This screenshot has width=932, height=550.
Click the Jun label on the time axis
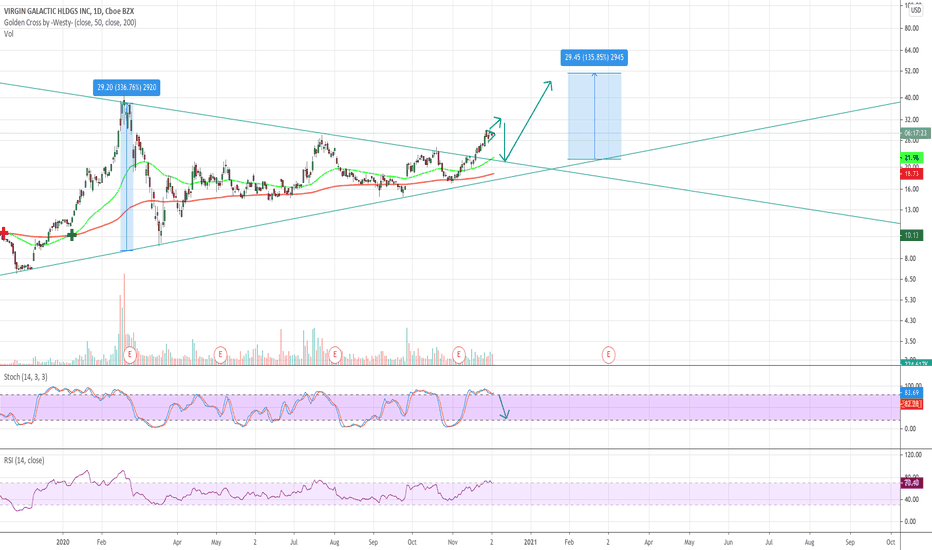[x=728, y=542]
